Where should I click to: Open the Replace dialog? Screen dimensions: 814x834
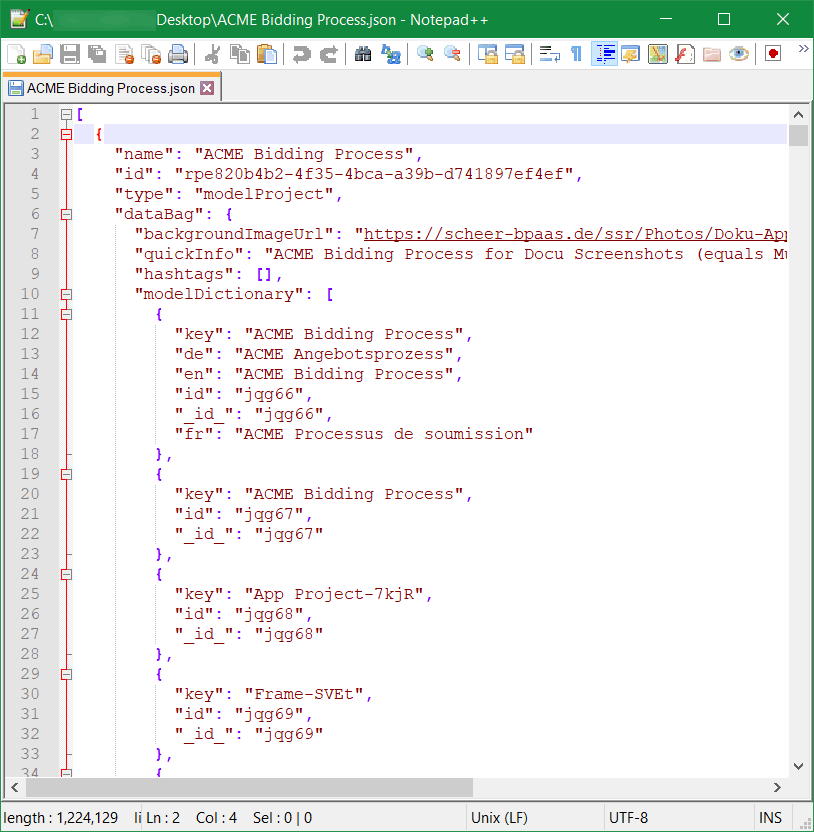point(390,54)
